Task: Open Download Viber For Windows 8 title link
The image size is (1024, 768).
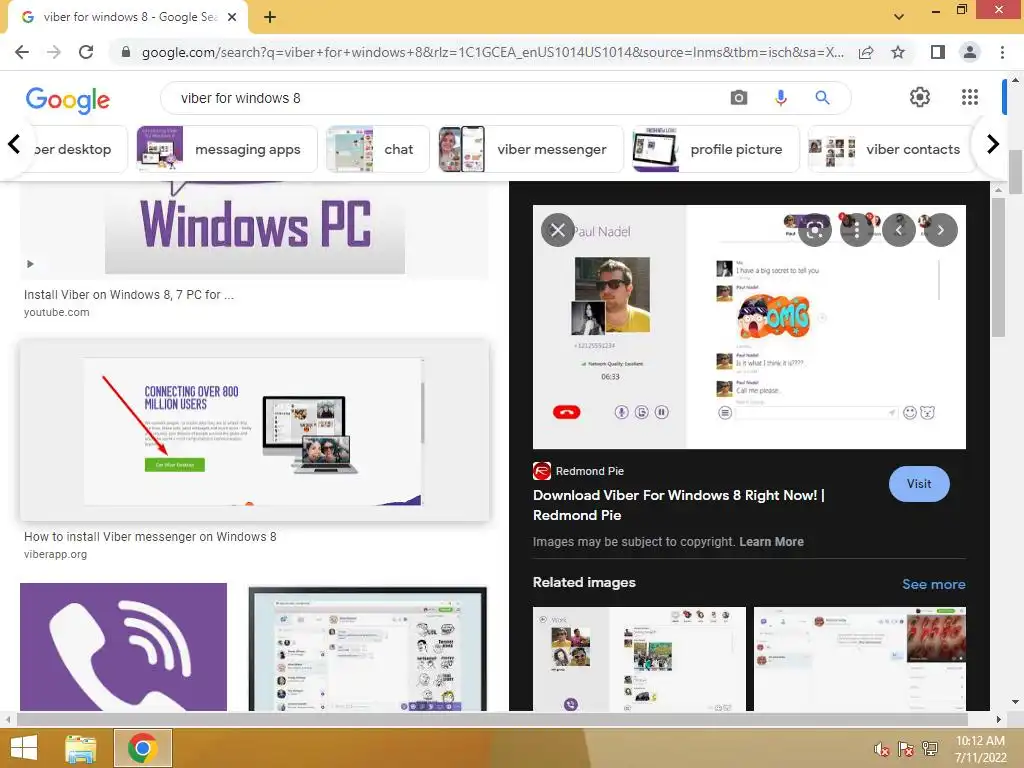Action: click(679, 505)
